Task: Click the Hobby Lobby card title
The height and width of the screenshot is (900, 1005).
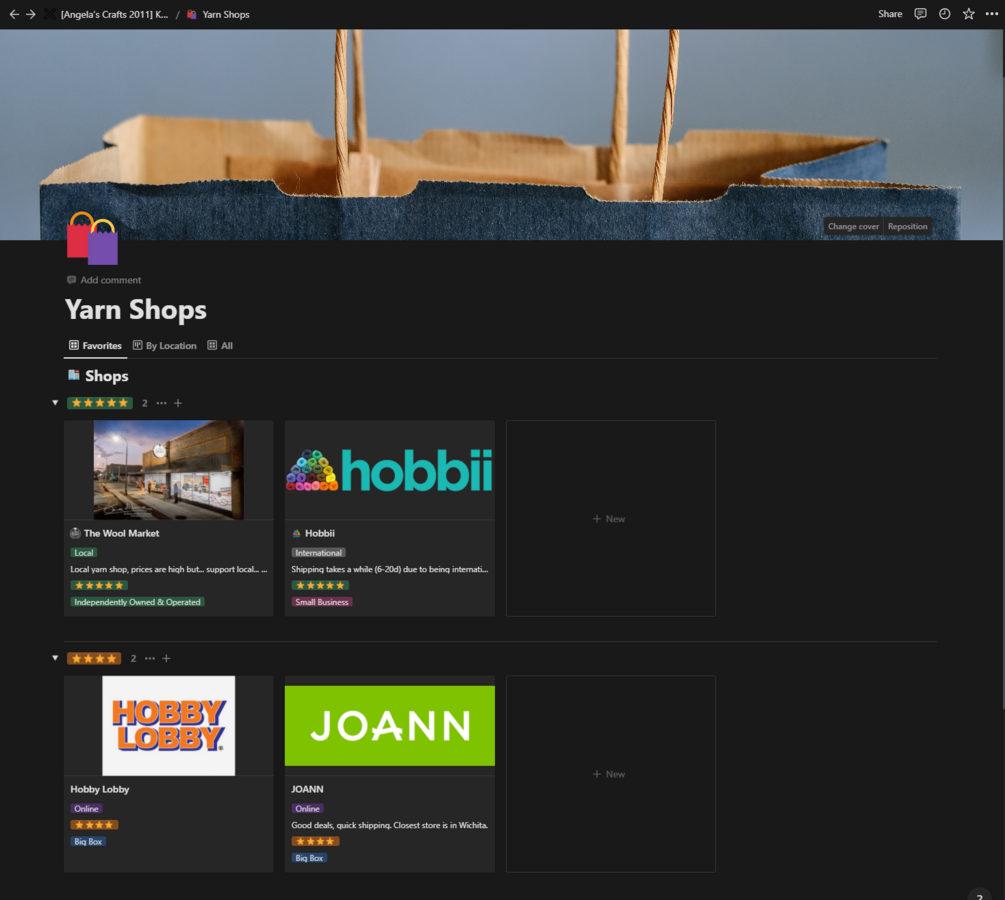Action: 100,789
